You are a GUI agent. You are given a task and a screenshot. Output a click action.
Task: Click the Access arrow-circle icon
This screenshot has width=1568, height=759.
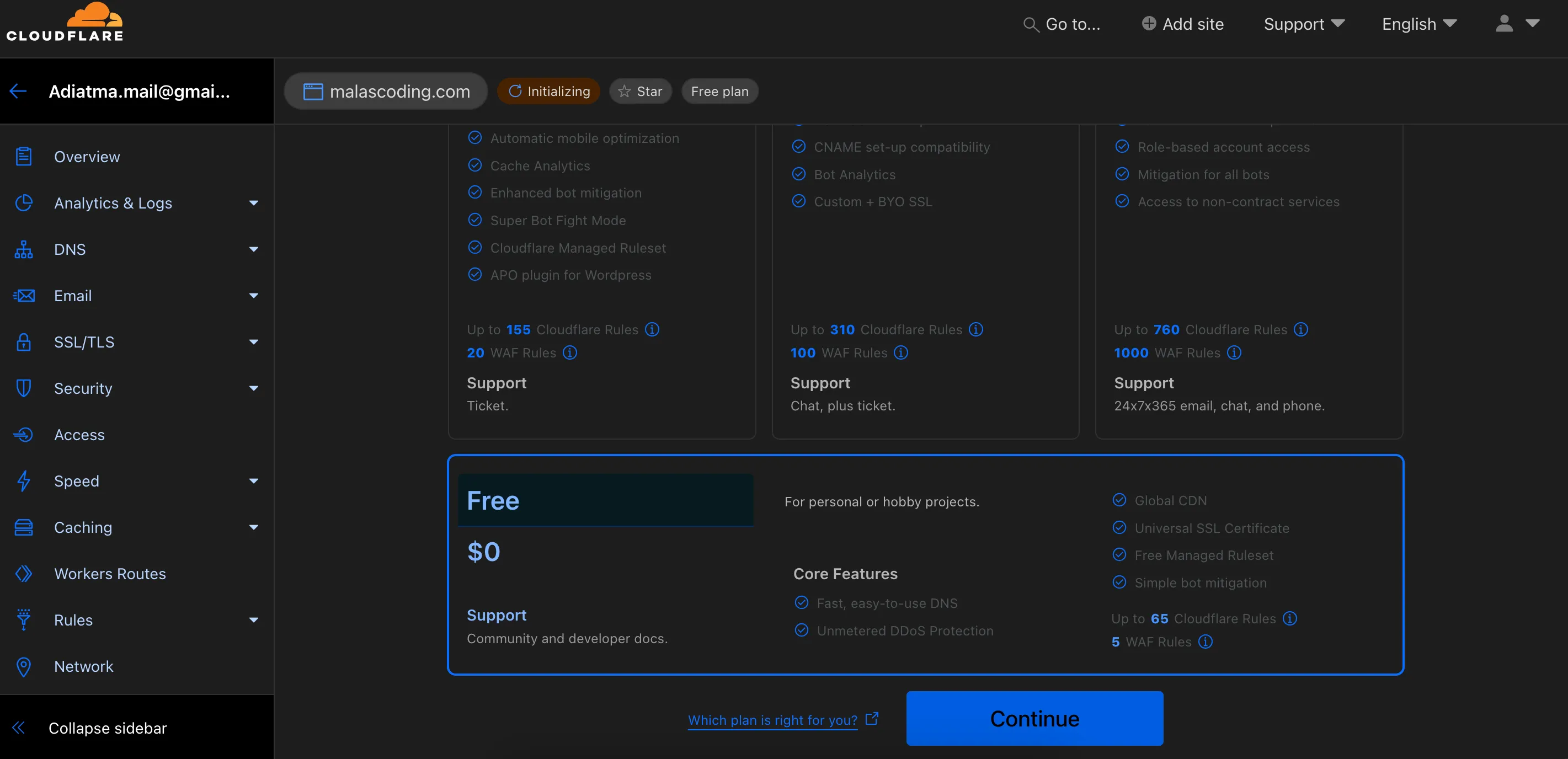coord(24,435)
